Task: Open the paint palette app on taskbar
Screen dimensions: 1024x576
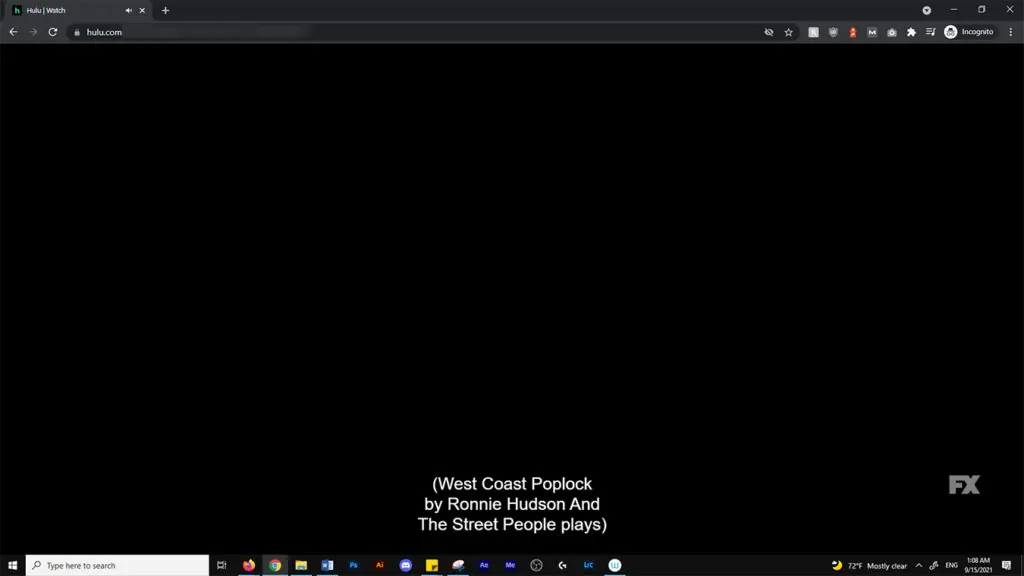Action: (x=458, y=566)
